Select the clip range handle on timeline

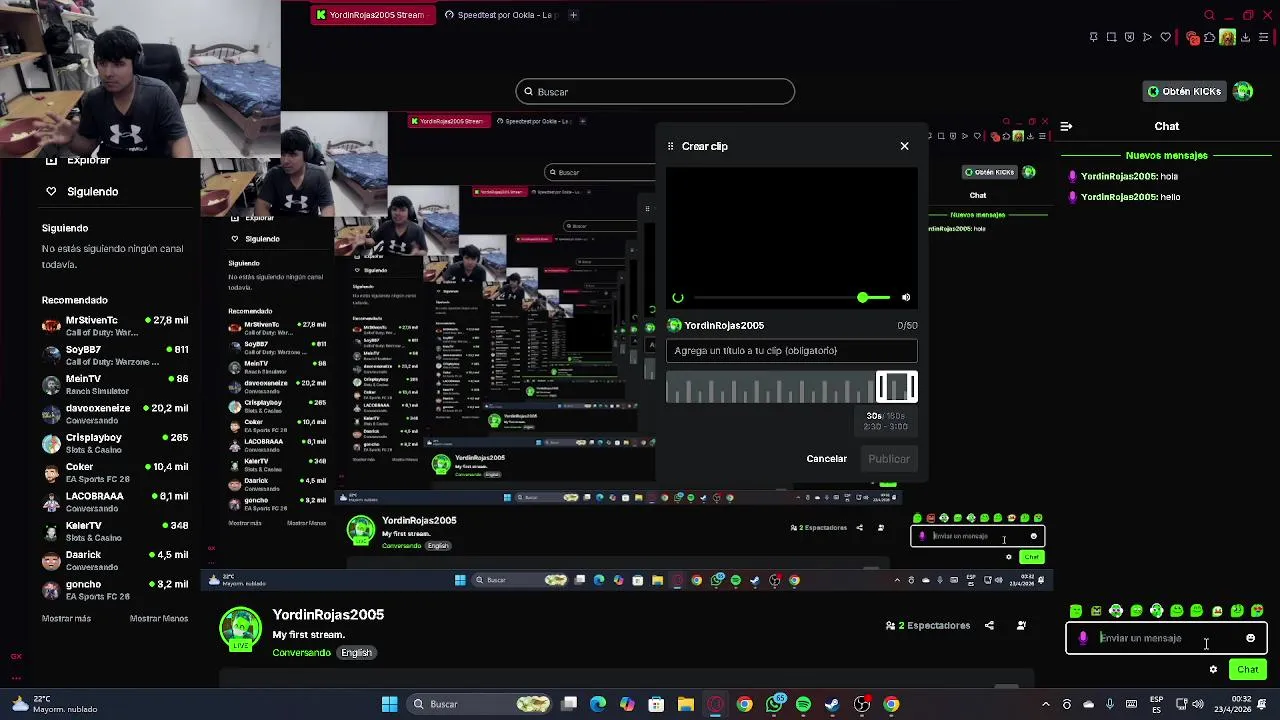[x=896, y=387]
